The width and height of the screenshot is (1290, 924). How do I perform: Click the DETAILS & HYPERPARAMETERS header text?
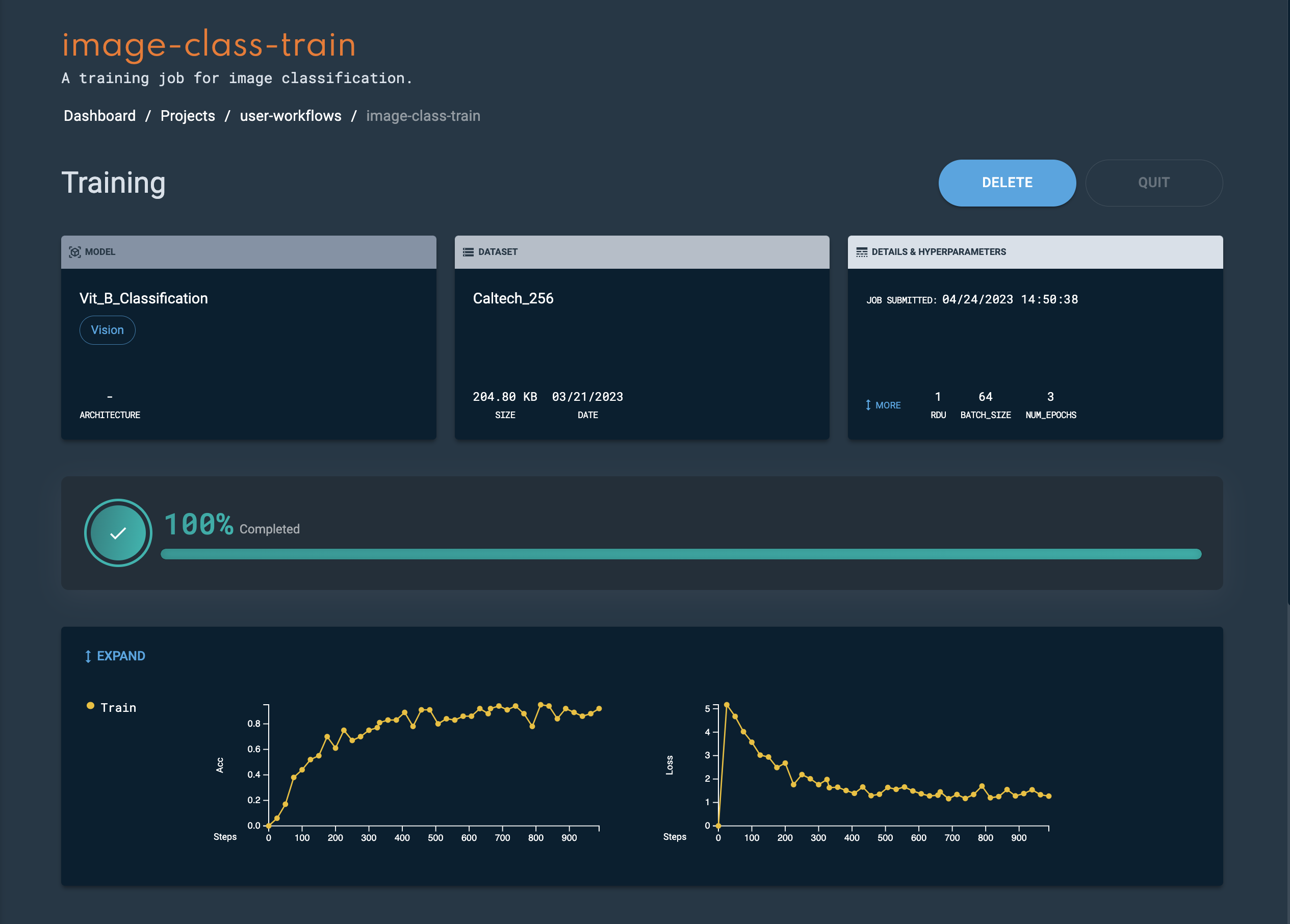[x=939, y=252]
